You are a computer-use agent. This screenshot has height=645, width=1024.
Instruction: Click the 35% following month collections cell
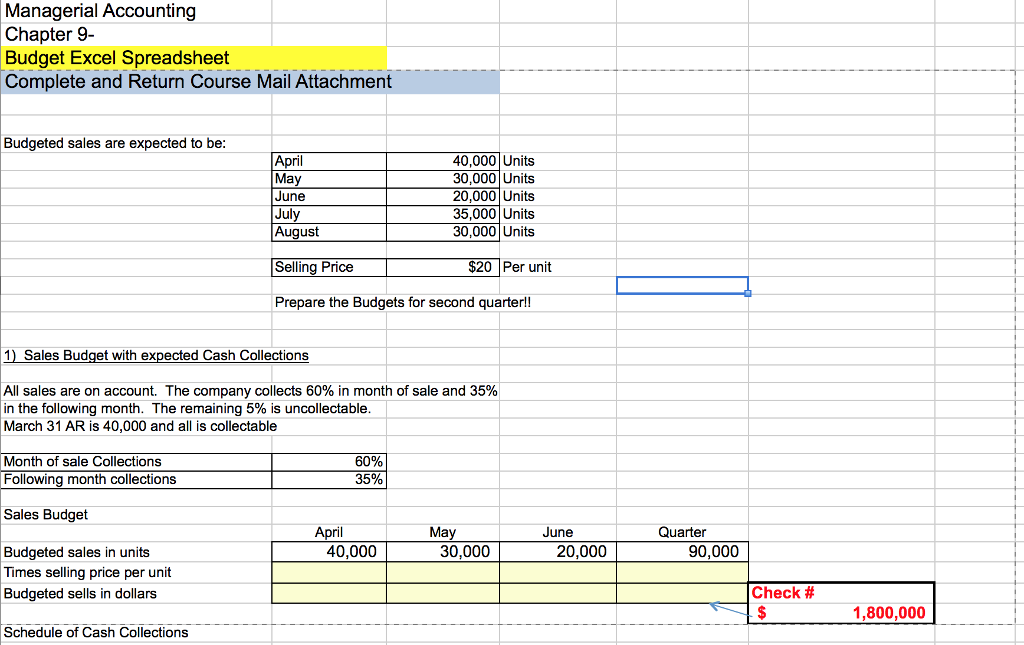tap(328, 479)
